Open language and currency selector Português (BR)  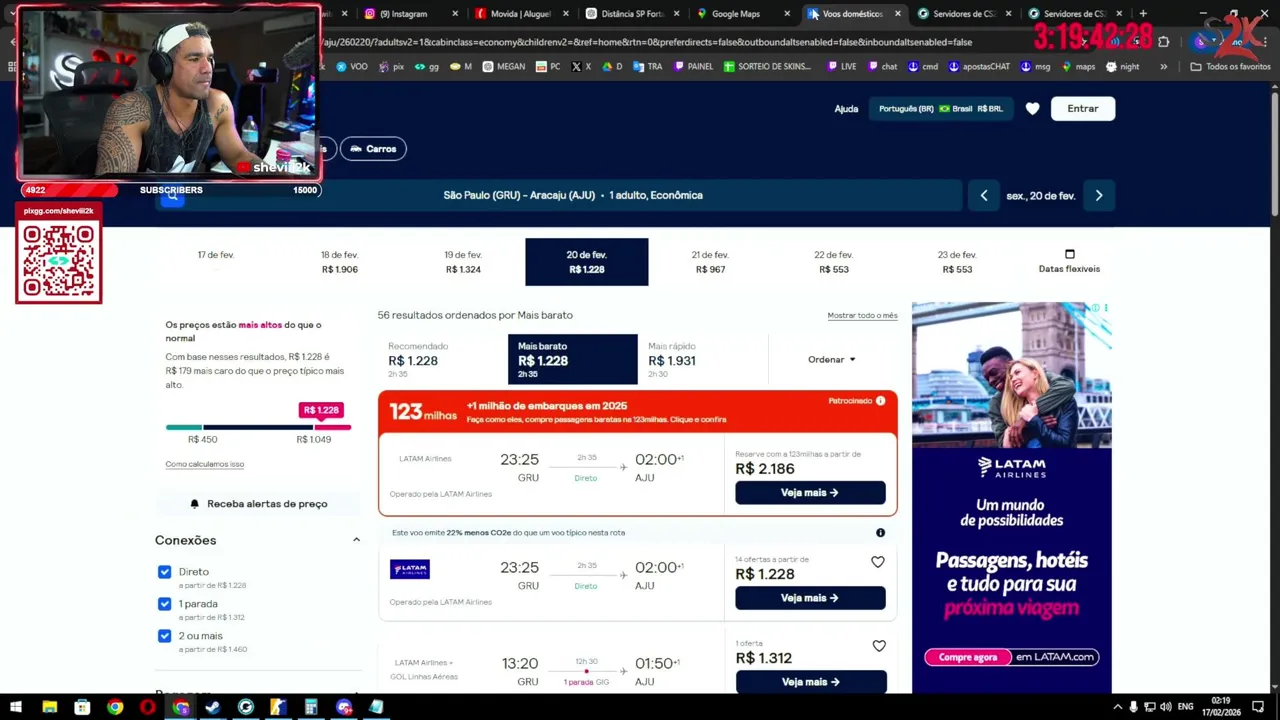pyautogui.click(x=941, y=109)
